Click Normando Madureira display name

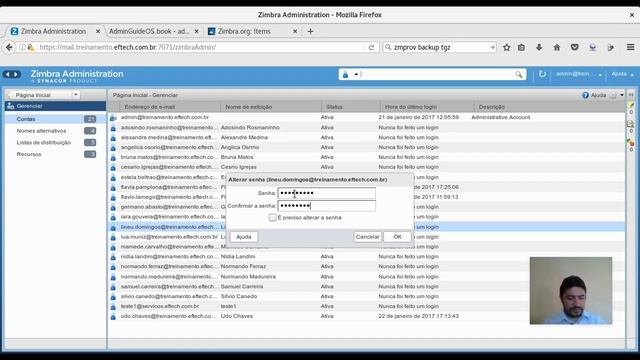248,277
